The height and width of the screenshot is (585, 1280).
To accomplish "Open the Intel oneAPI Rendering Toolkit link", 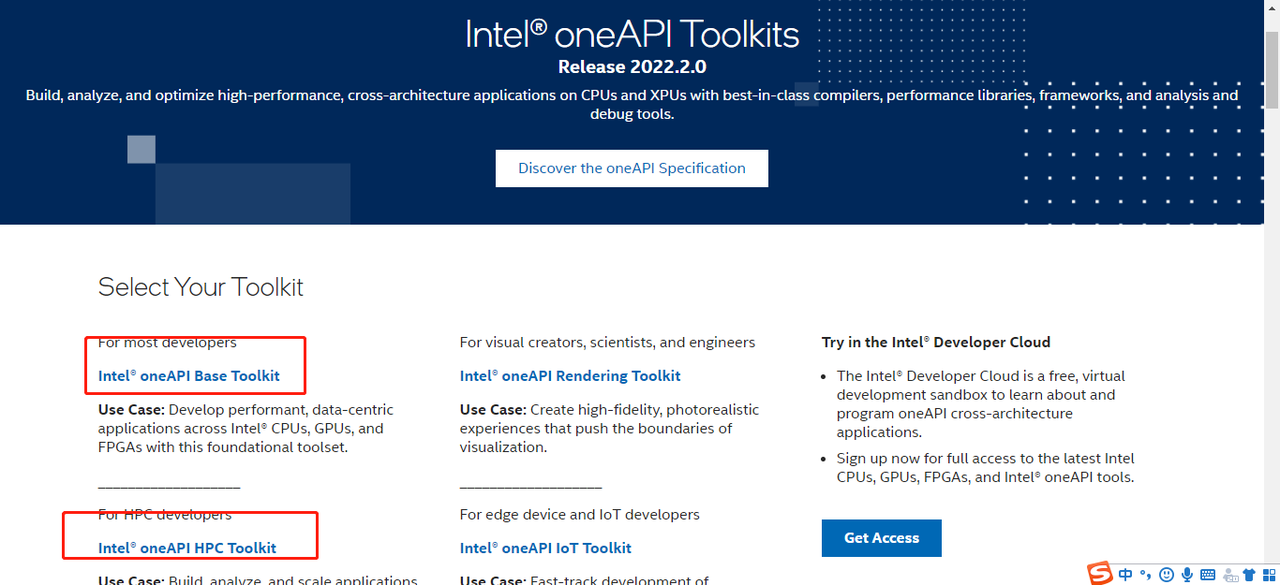I will tap(570, 376).
